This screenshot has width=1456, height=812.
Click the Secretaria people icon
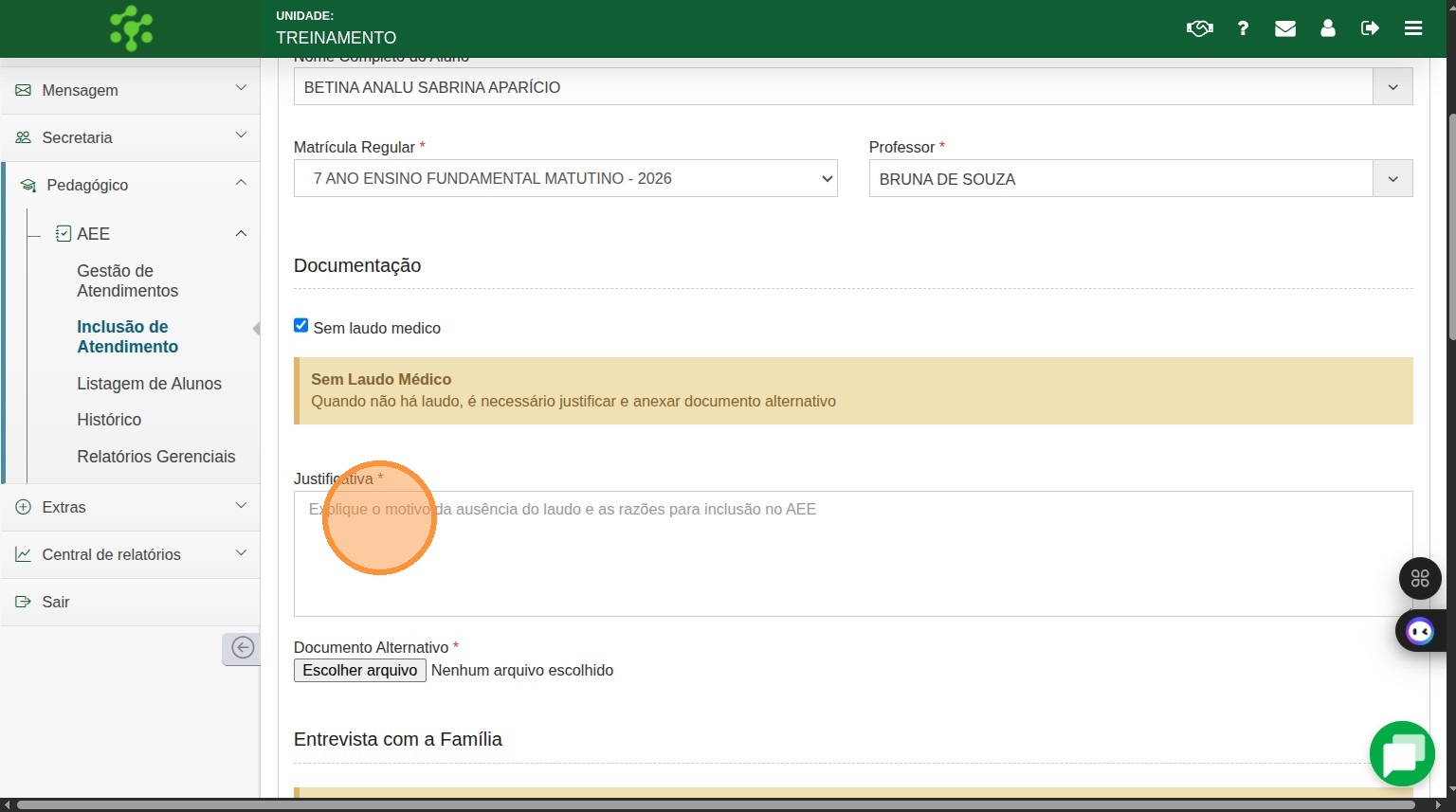[23, 137]
